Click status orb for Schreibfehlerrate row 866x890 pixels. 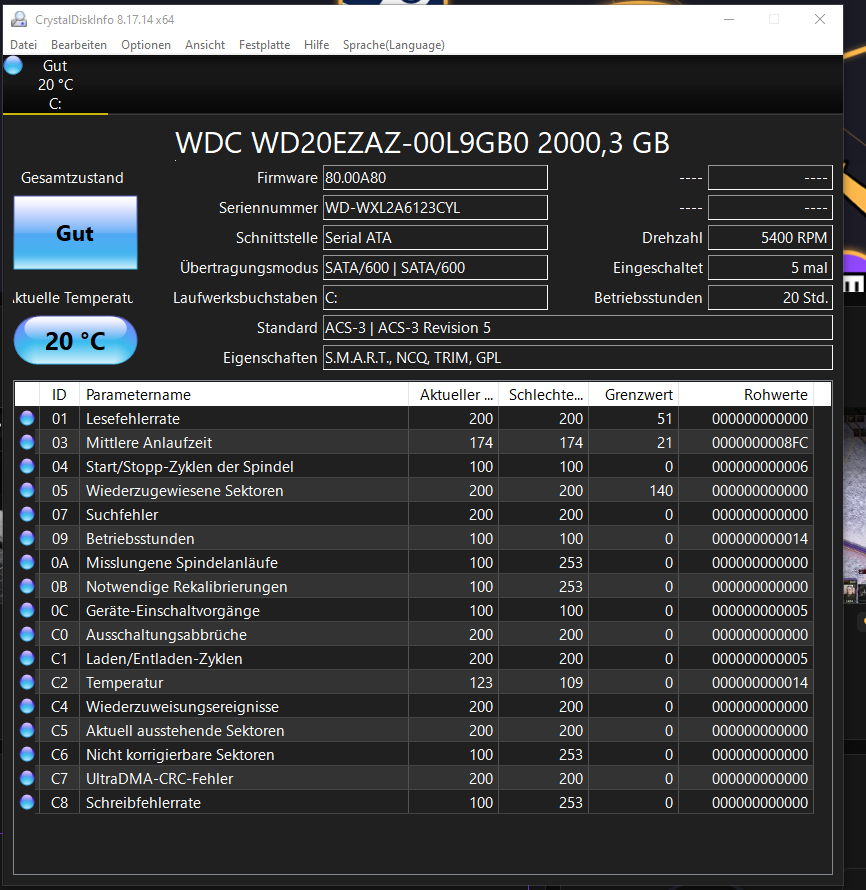[27, 802]
